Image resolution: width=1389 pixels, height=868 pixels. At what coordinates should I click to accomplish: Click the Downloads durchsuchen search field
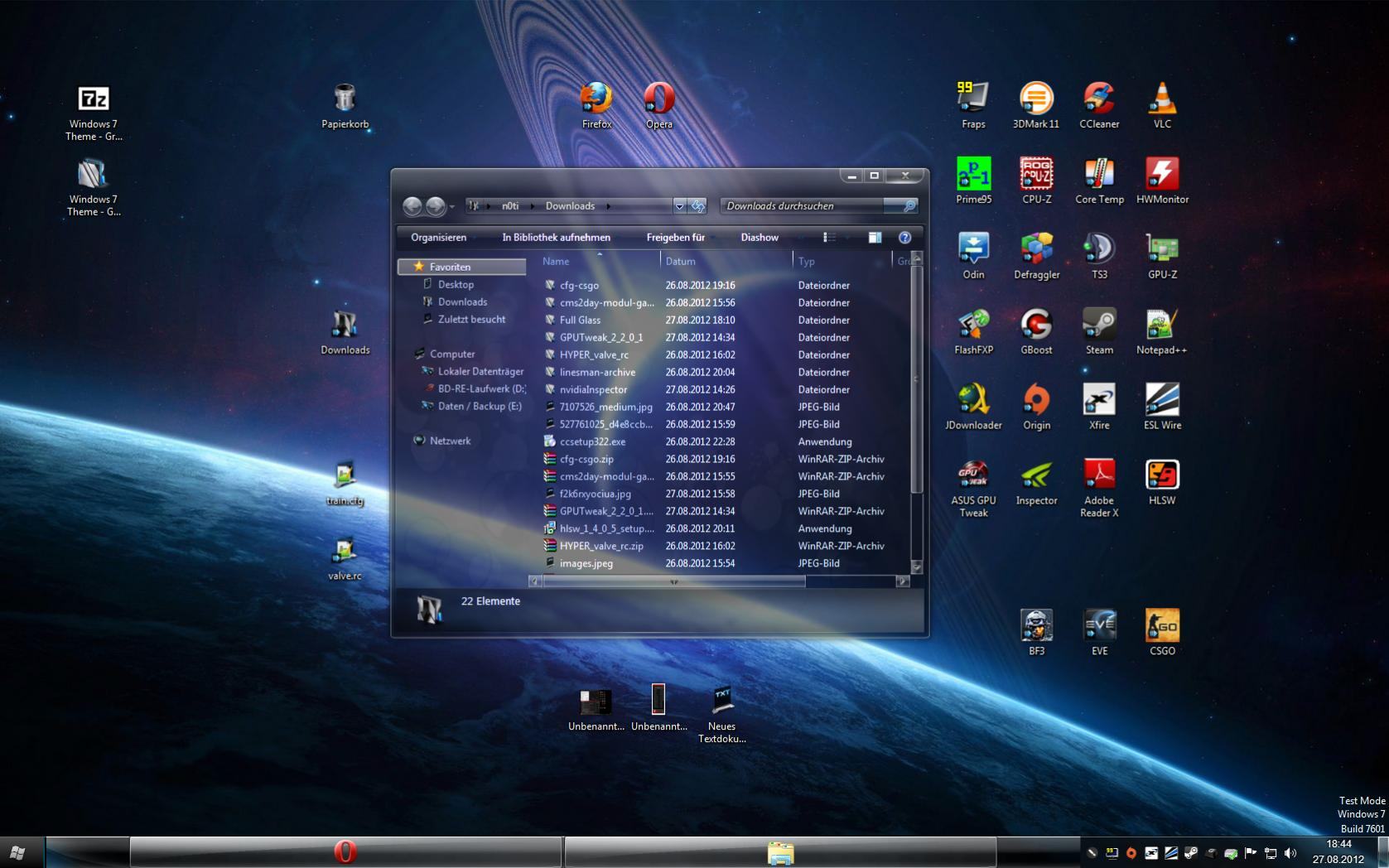(802, 206)
